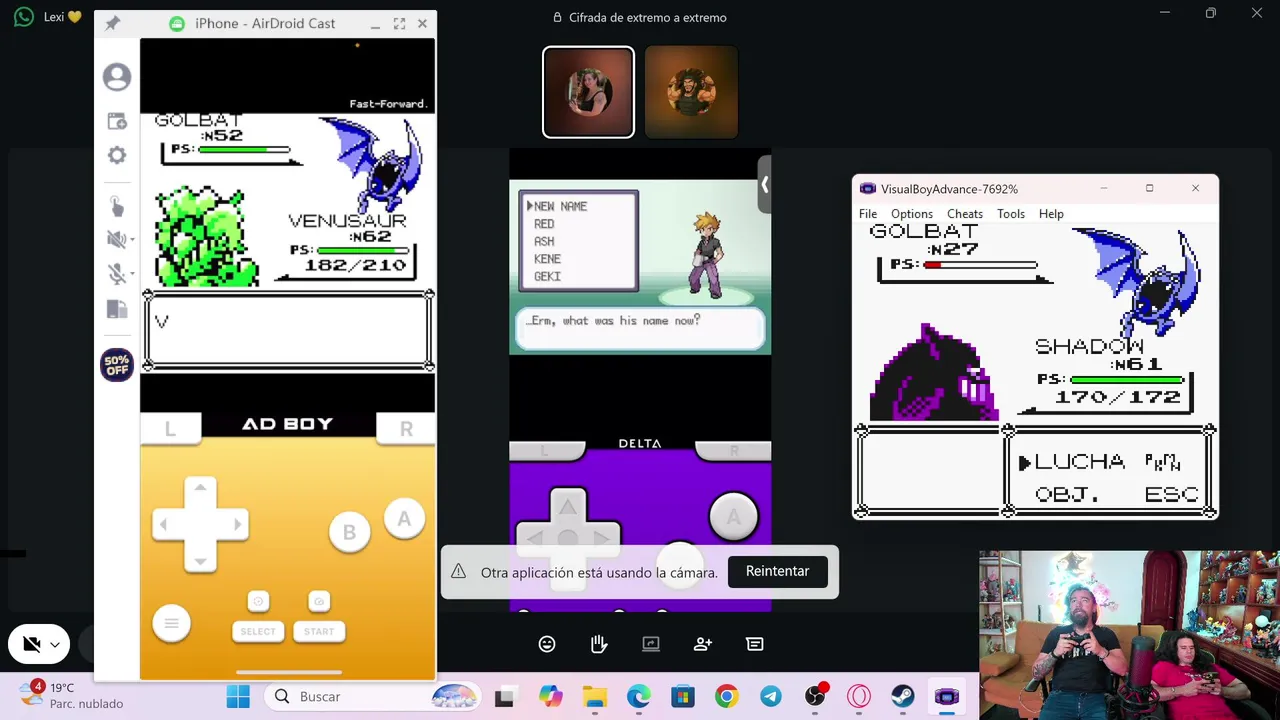The image size is (1280, 720).
Task: Click the AirDroid screen rotation device icon
Action: [117, 309]
